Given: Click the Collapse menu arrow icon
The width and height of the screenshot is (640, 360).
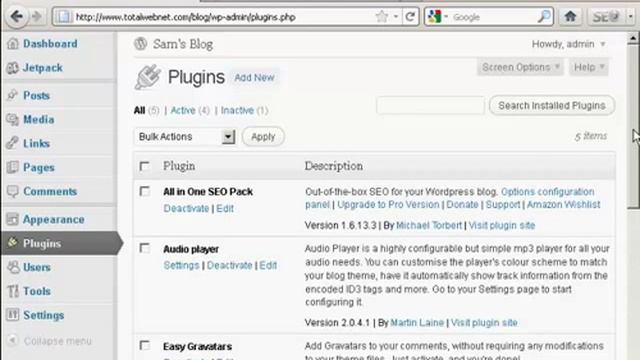Looking at the screenshot, I should [13, 340].
